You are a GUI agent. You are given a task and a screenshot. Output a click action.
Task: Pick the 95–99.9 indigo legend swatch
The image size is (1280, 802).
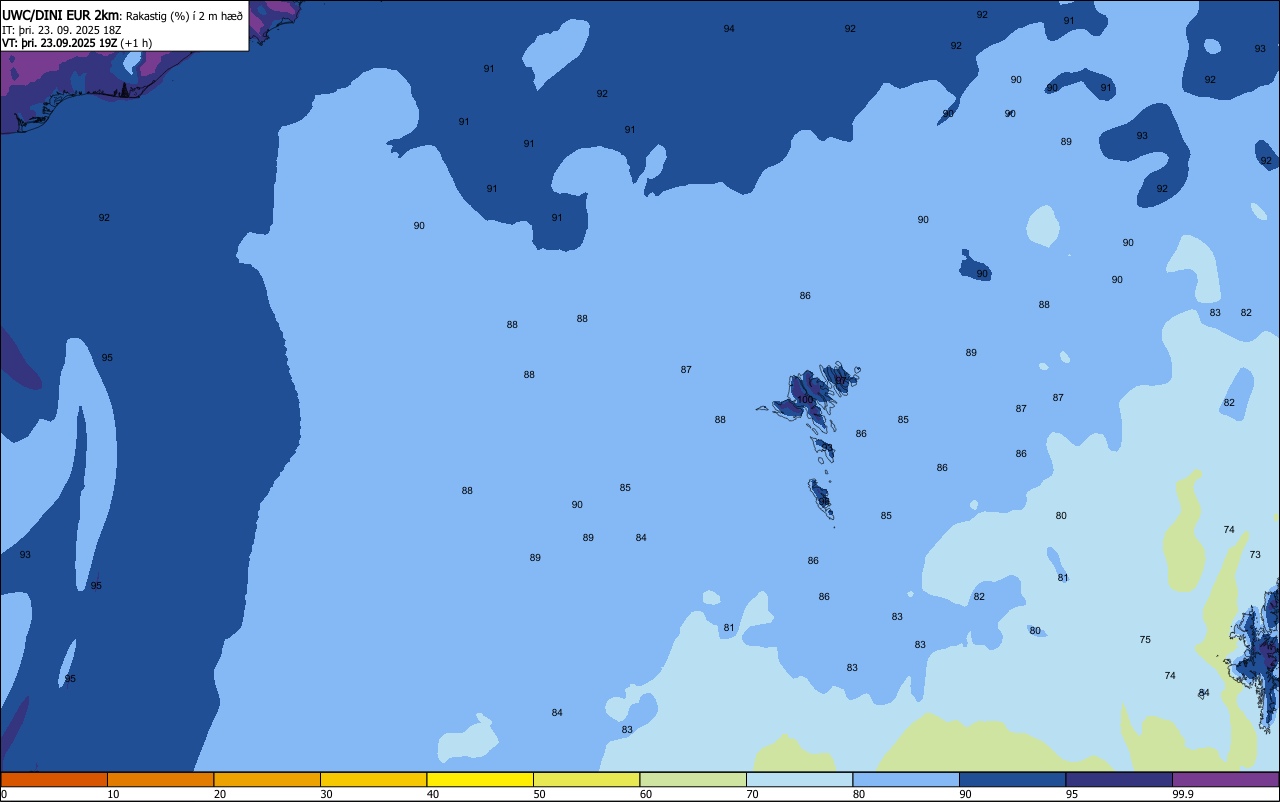pyautogui.click(x=1119, y=779)
